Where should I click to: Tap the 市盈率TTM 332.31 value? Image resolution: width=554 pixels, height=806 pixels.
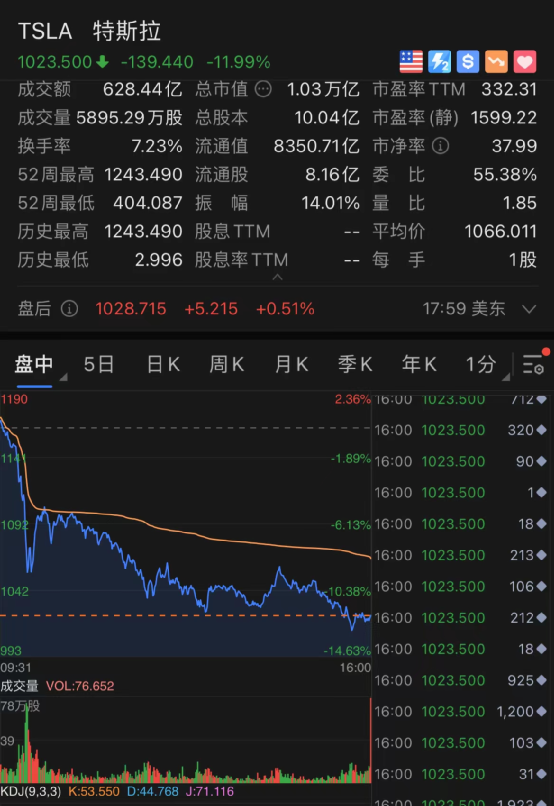pos(509,89)
